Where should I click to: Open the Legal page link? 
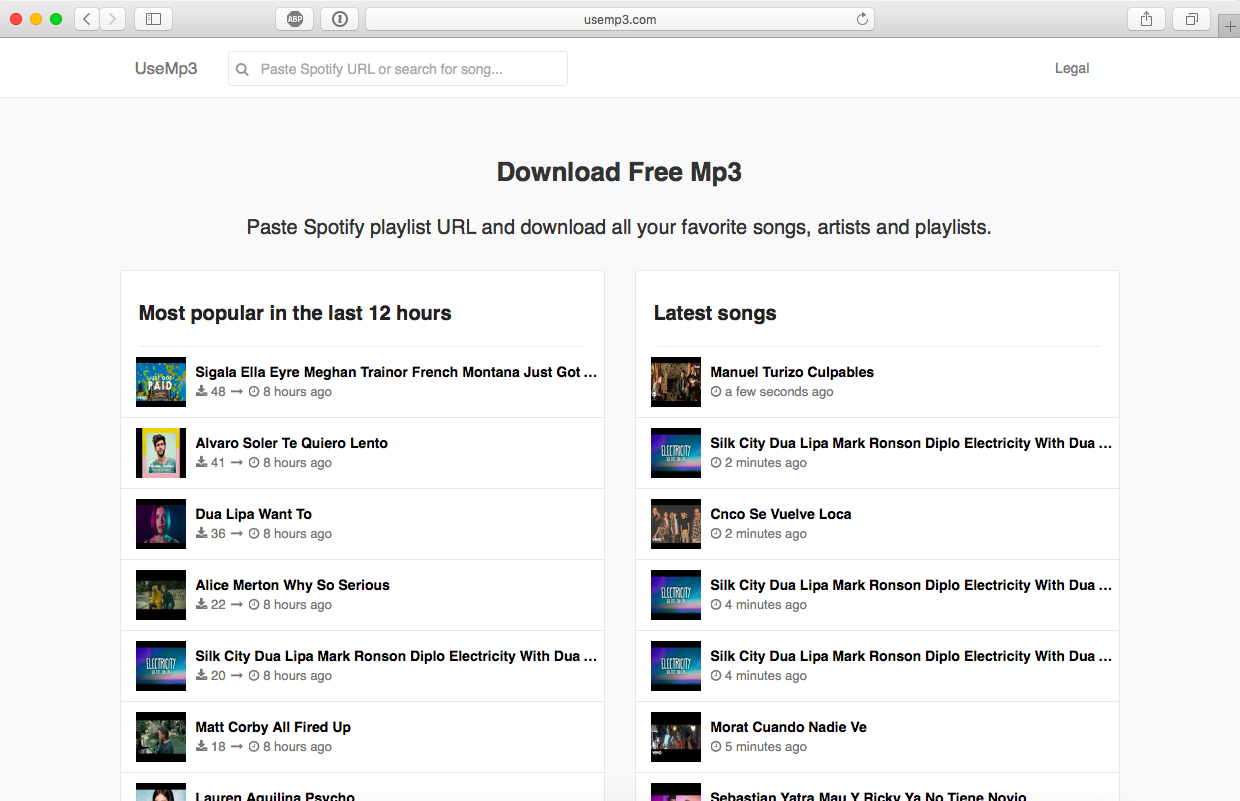(1071, 68)
